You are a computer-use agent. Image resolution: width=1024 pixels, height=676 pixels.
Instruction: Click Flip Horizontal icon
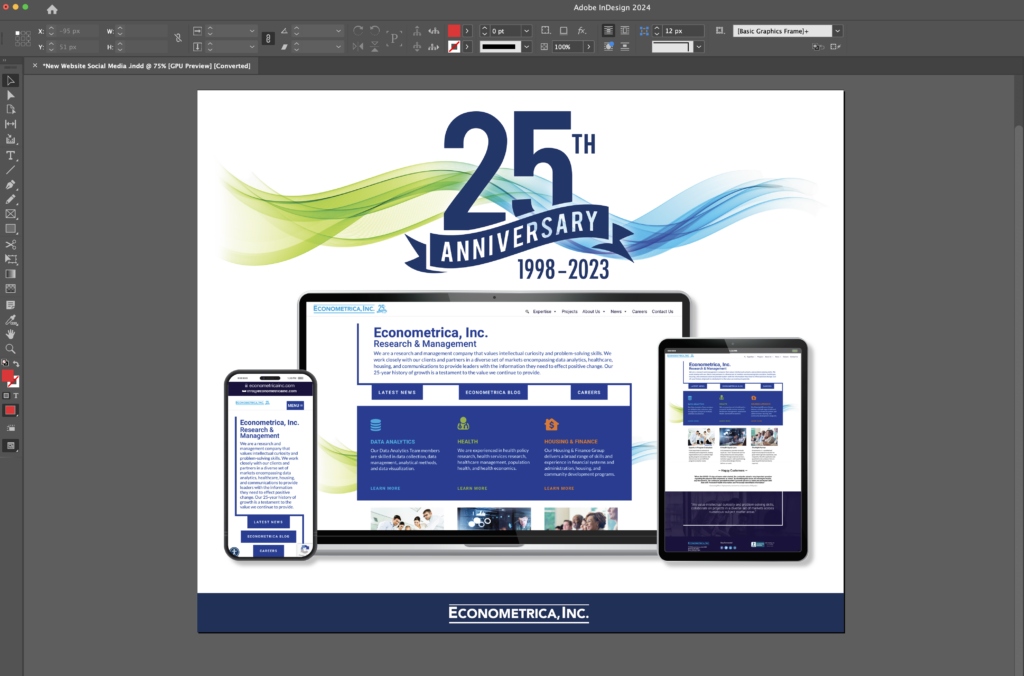358,46
